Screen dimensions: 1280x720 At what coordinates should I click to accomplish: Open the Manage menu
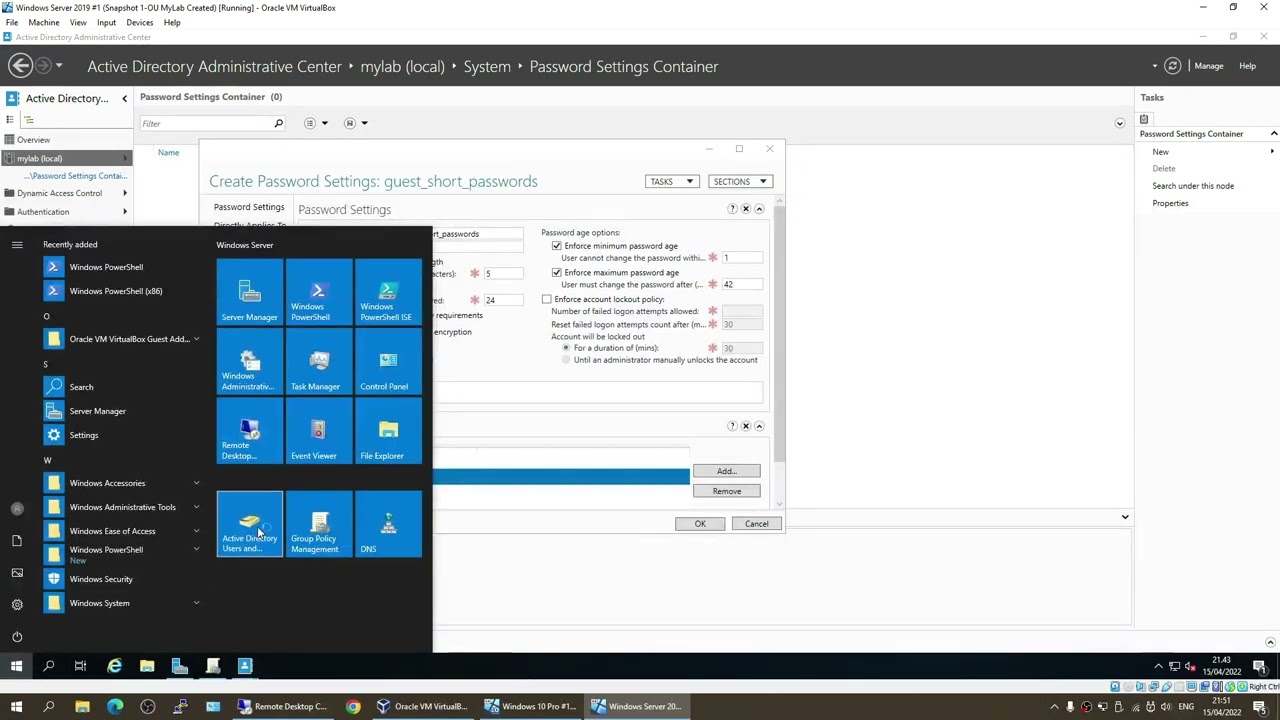click(1208, 66)
